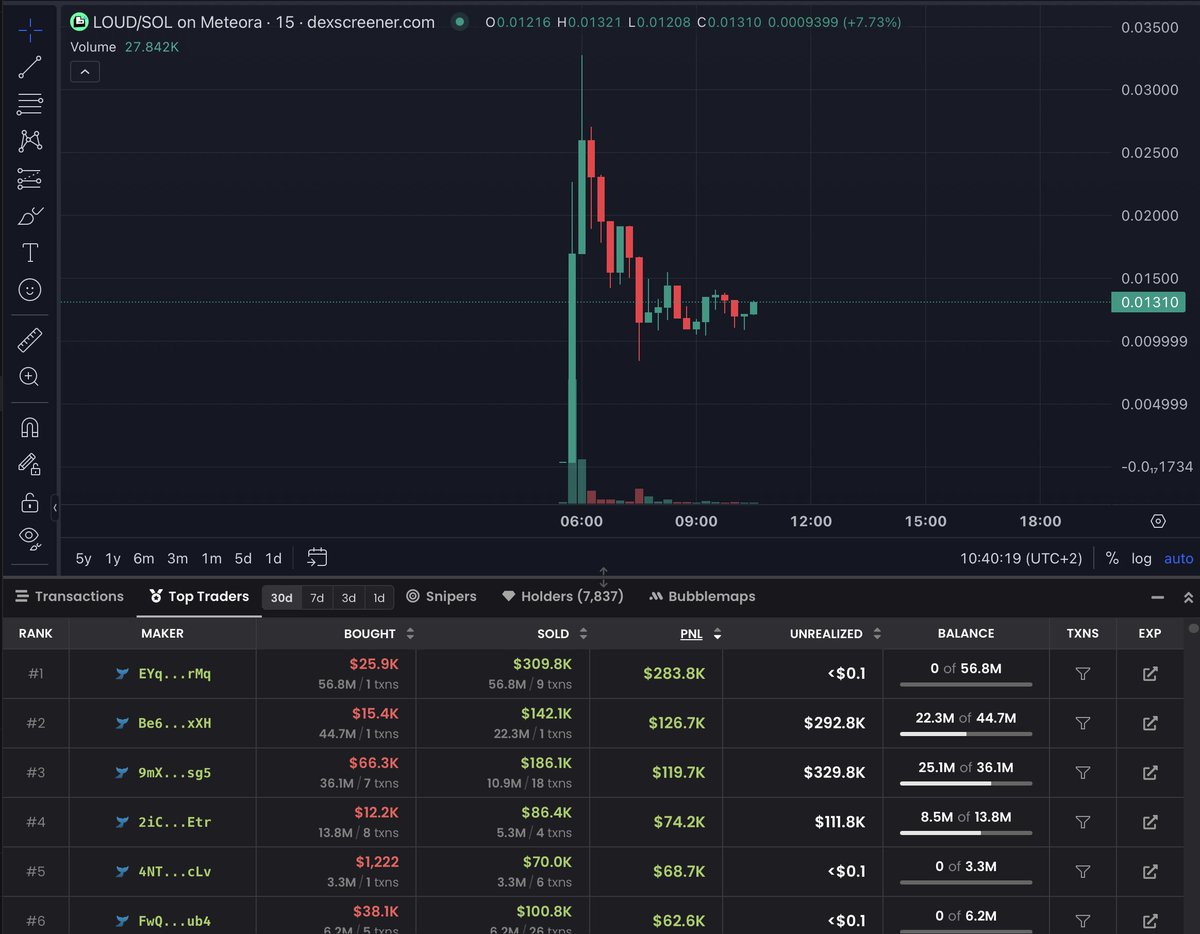The width and height of the screenshot is (1200, 934).
Task: Open the explorer link for rank #2 row
Action: click(x=1150, y=723)
